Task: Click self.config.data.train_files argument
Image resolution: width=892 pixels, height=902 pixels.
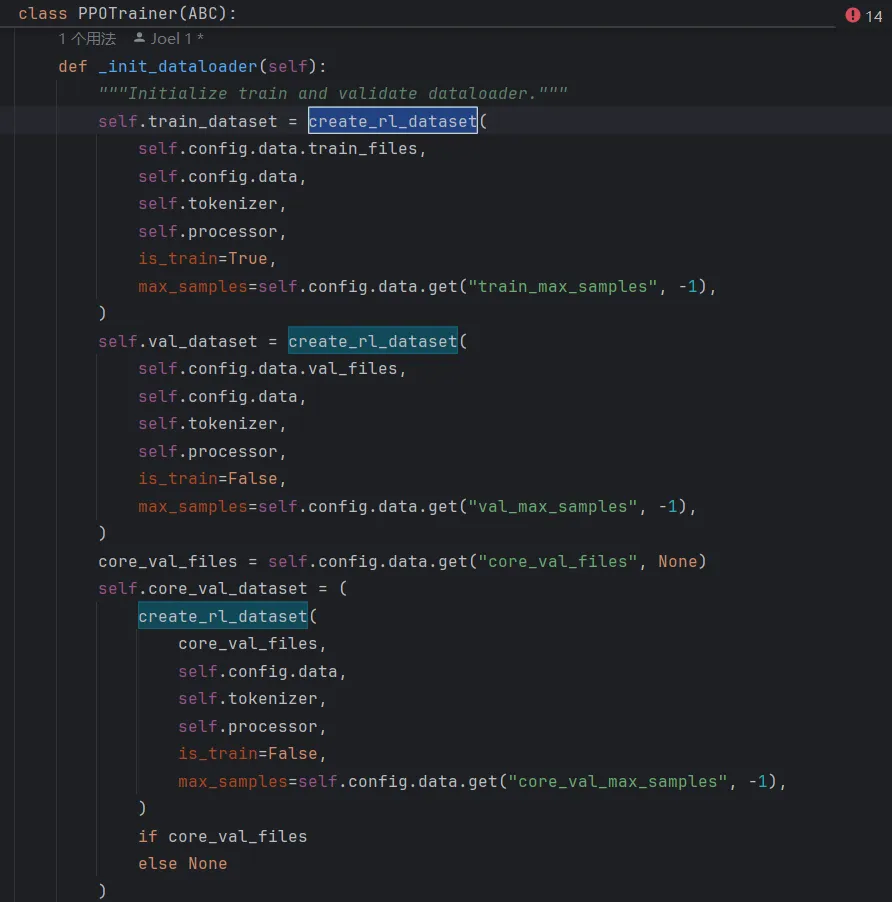Action: 277,148
